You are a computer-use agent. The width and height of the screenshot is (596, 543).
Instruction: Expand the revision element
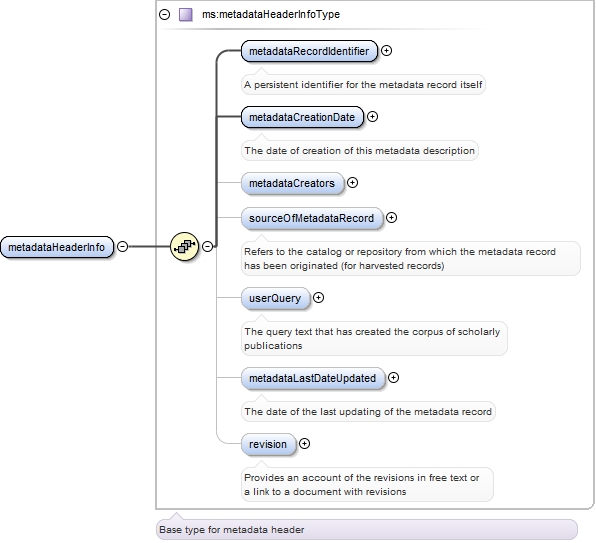304,444
